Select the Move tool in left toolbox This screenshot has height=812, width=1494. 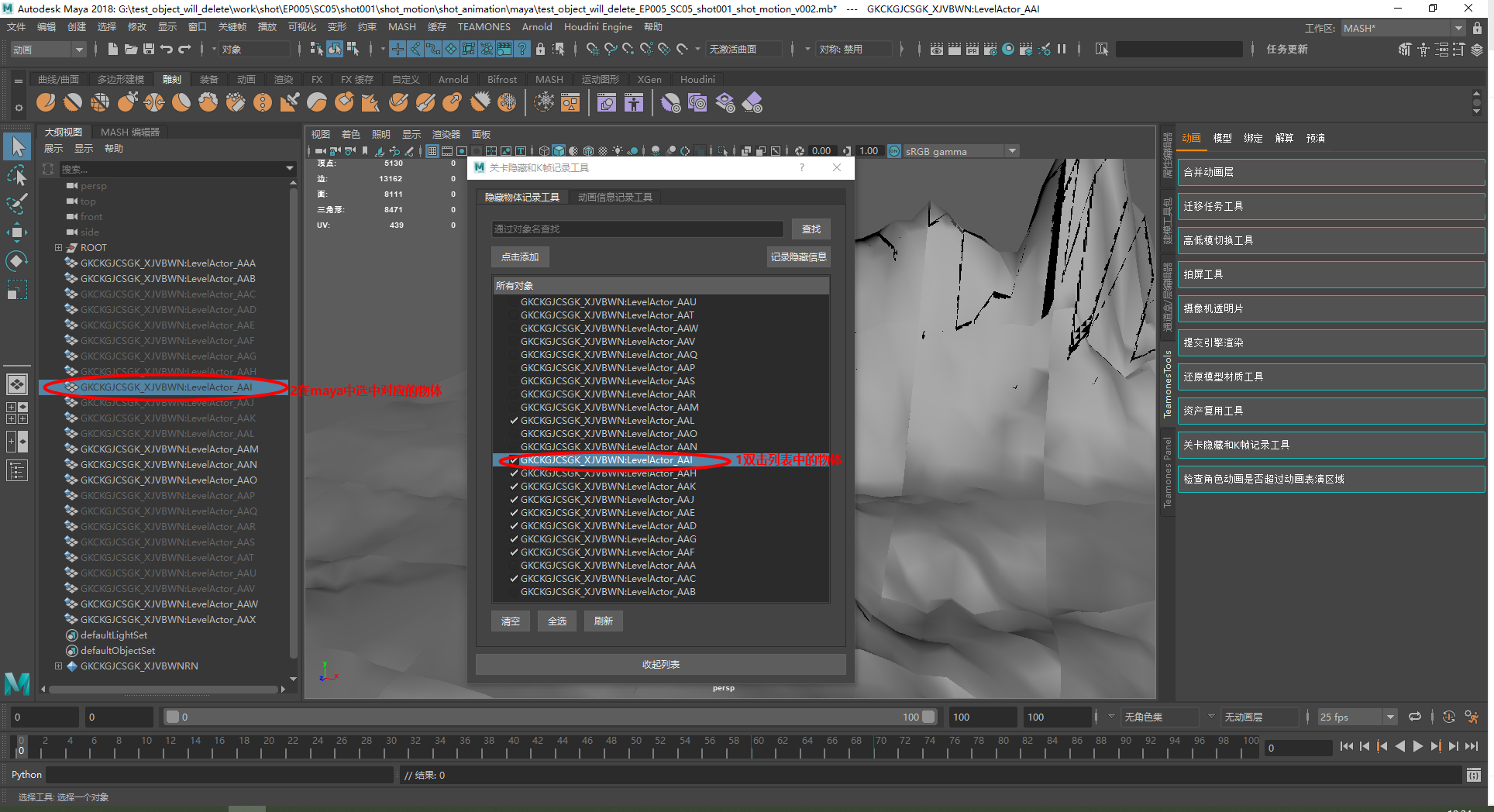click(17, 232)
